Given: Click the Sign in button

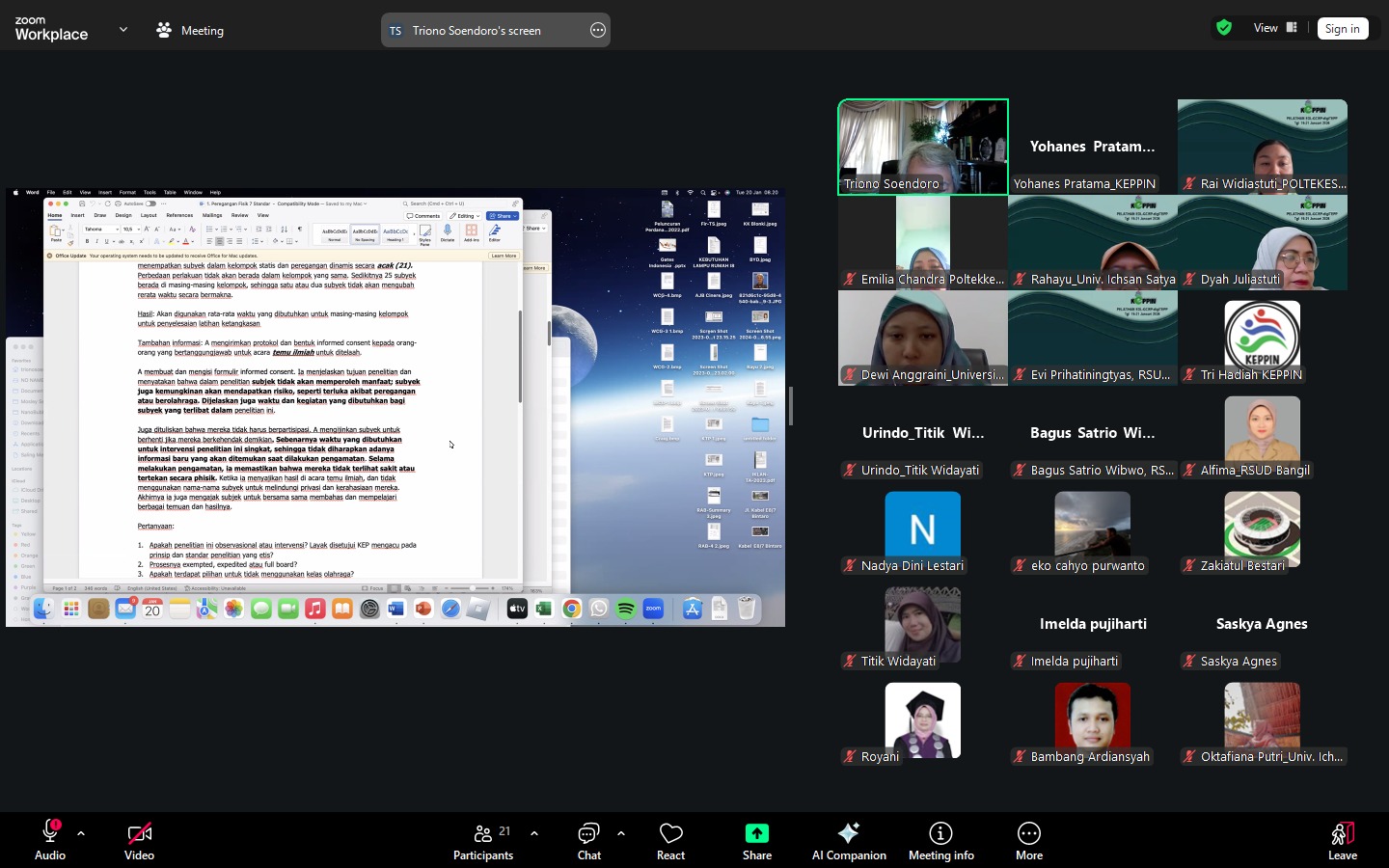Looking at the screenshot, I should [x=1342, y=29].
